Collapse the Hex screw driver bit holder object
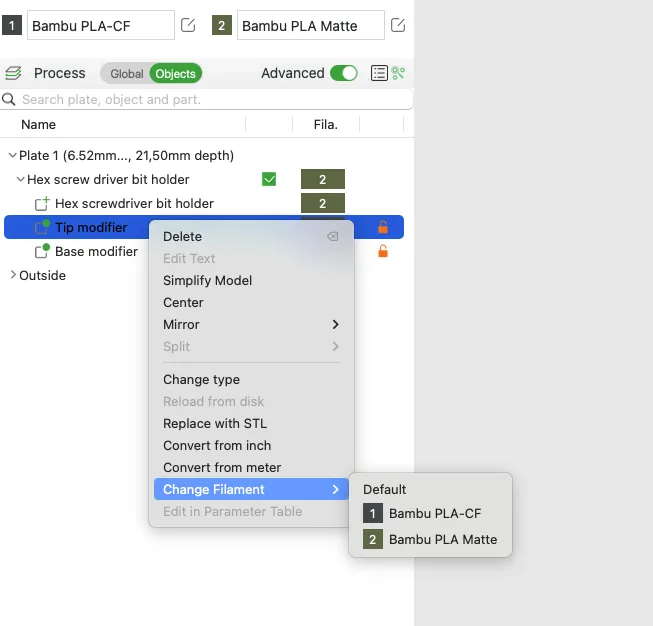Viewport: 653px width, 626px height. [x=20, y=179]
